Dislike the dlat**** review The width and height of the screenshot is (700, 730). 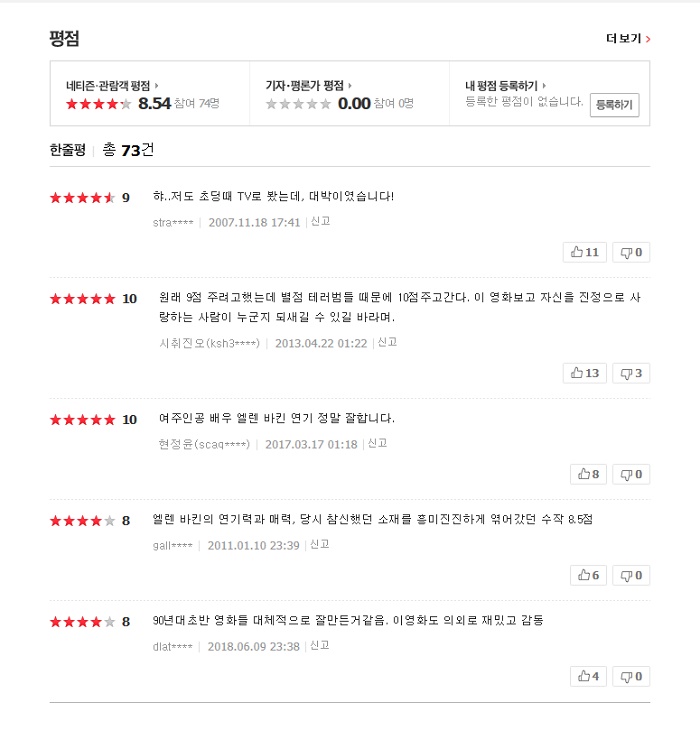(x=631, y=676)
